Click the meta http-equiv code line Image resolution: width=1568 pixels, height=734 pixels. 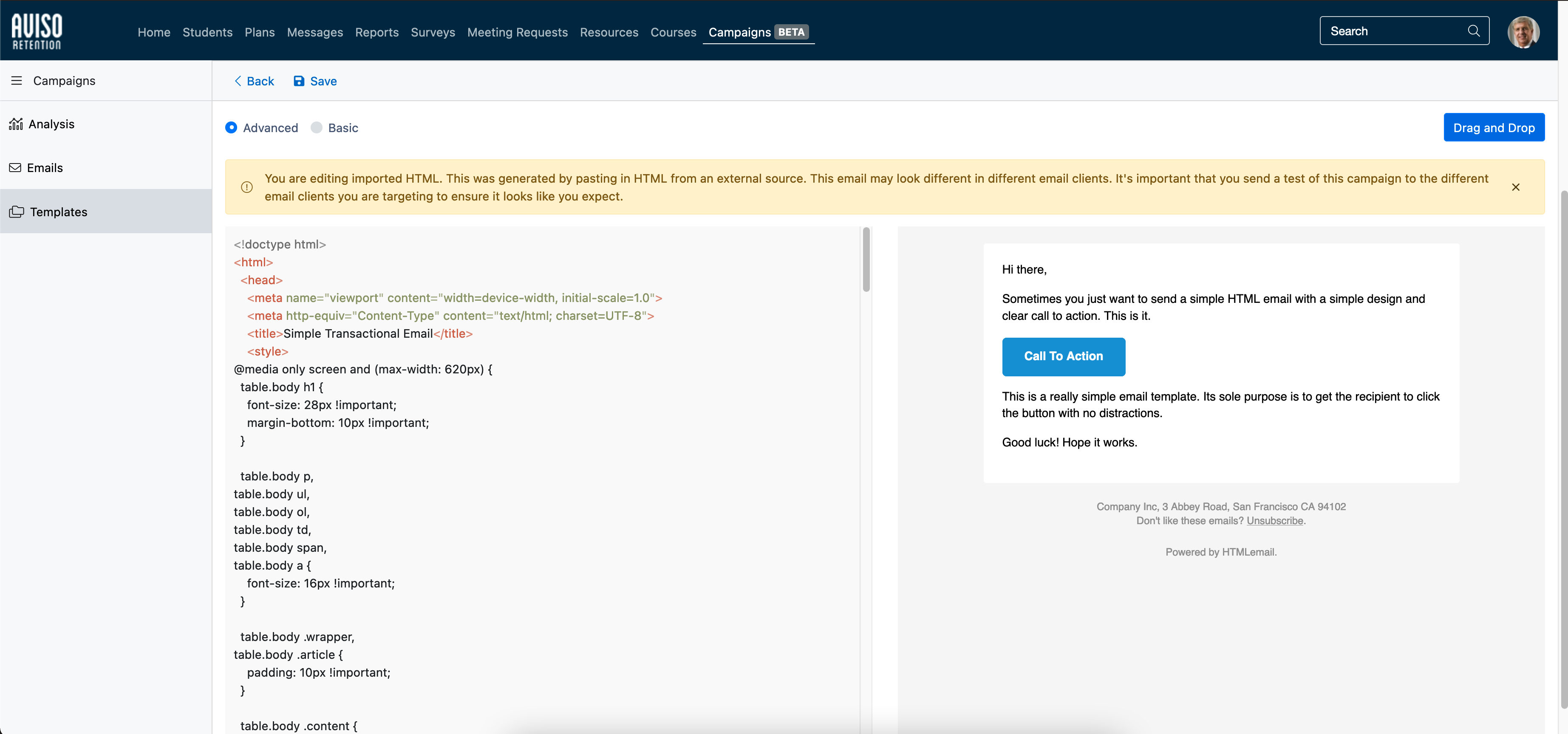click(450, 316)
